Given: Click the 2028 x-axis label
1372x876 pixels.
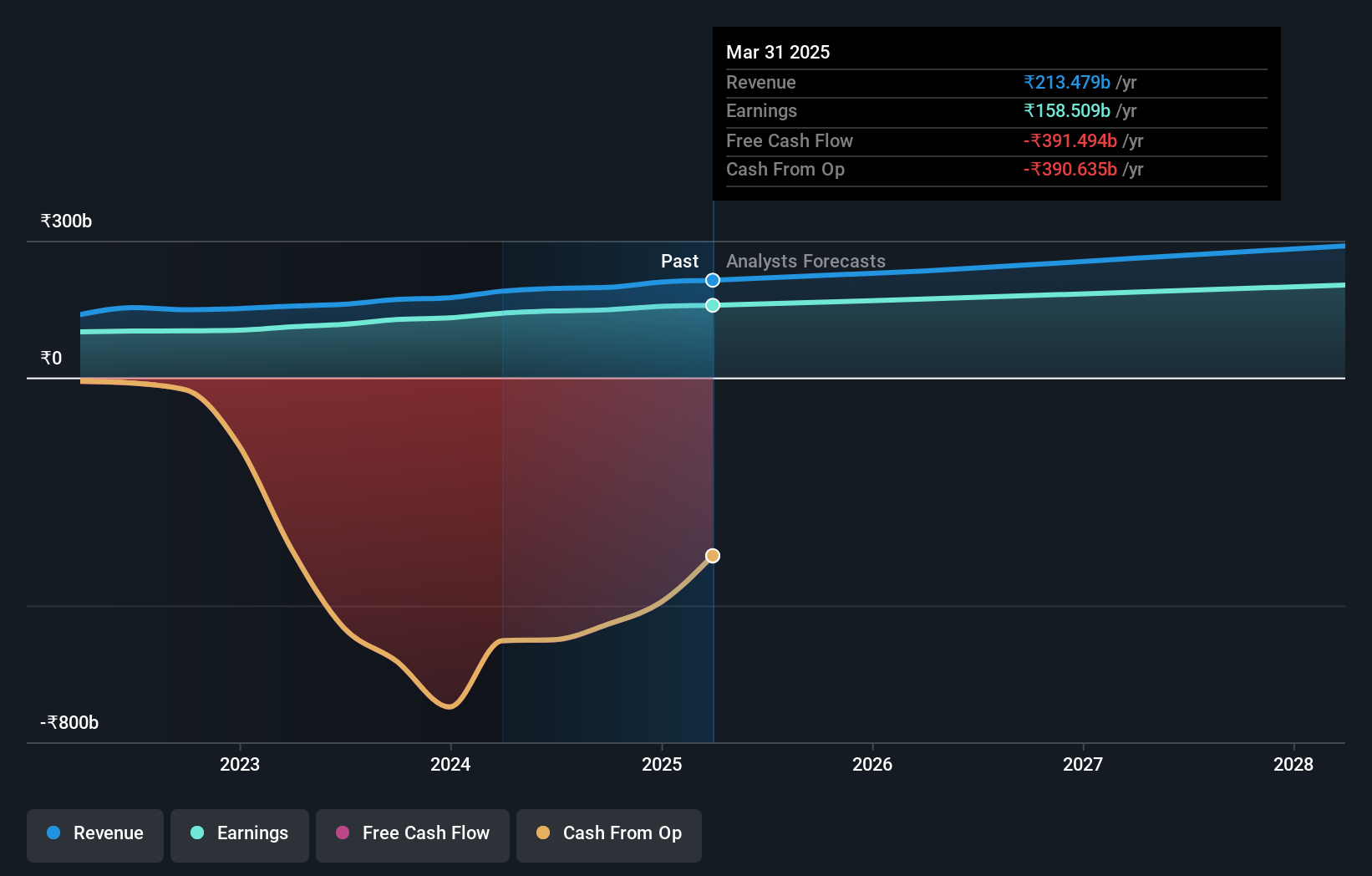Looking at the screenshot, I should [x=1293, y=764].
